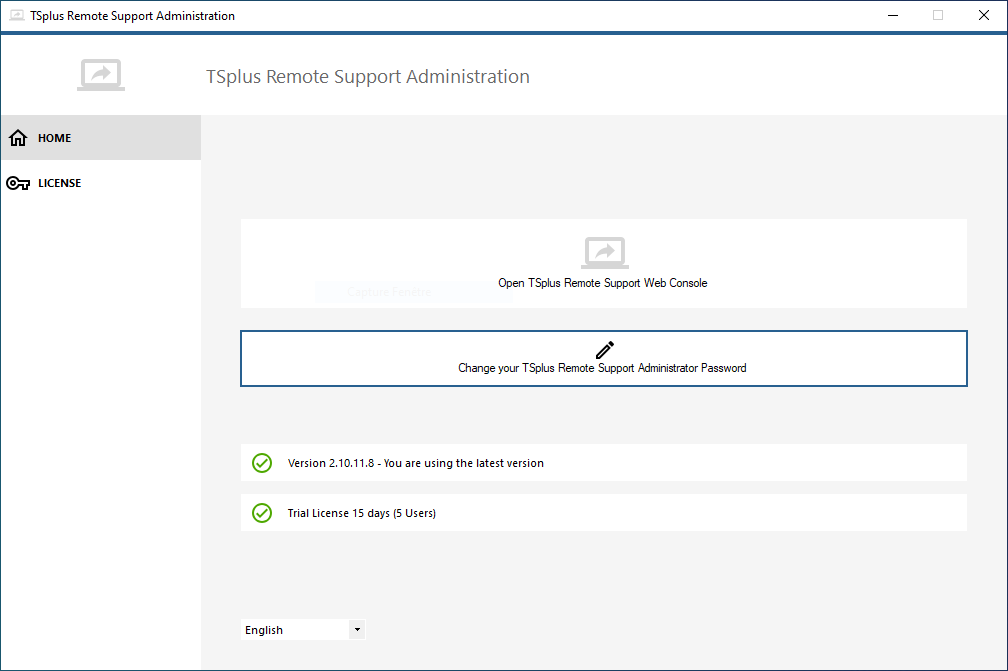Click the green checkmark beside Trial License

pyautogui.click(x=261, y=513)
